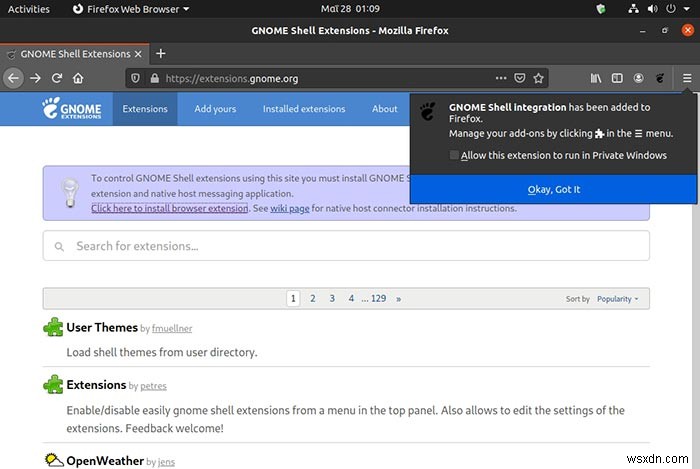This screenshot has height=469, width=700.
Task: Click here to install browser extension link
Action: tap(170, 208)
